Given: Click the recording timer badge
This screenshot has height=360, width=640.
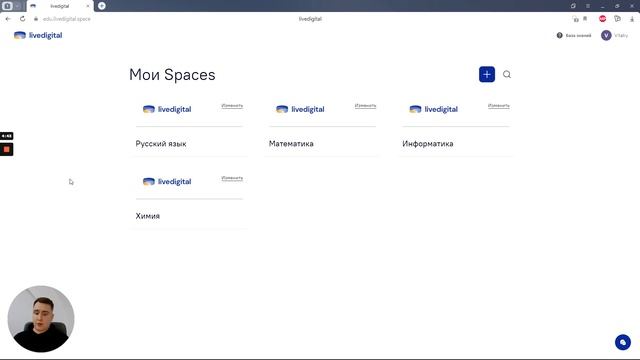Looking at the screenshot, I should tap(7, 136).
